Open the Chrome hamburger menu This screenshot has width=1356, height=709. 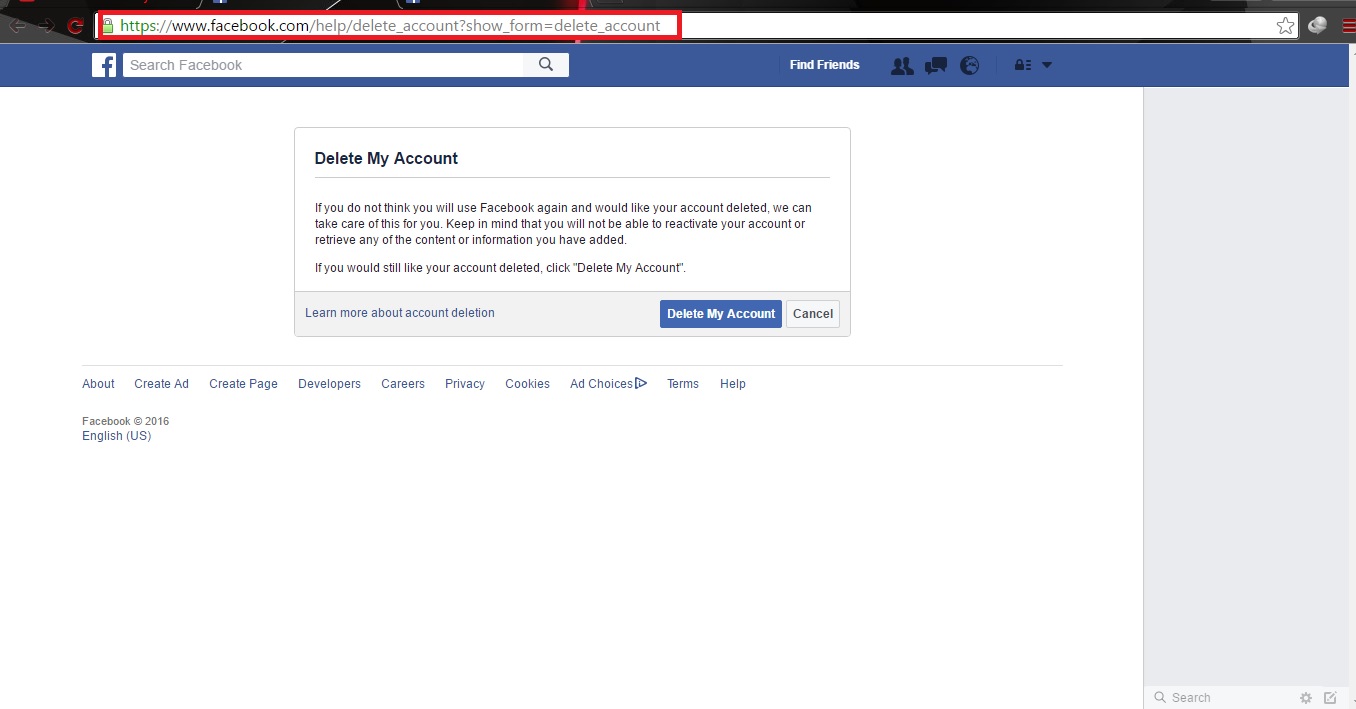(x=1348, y=26)
